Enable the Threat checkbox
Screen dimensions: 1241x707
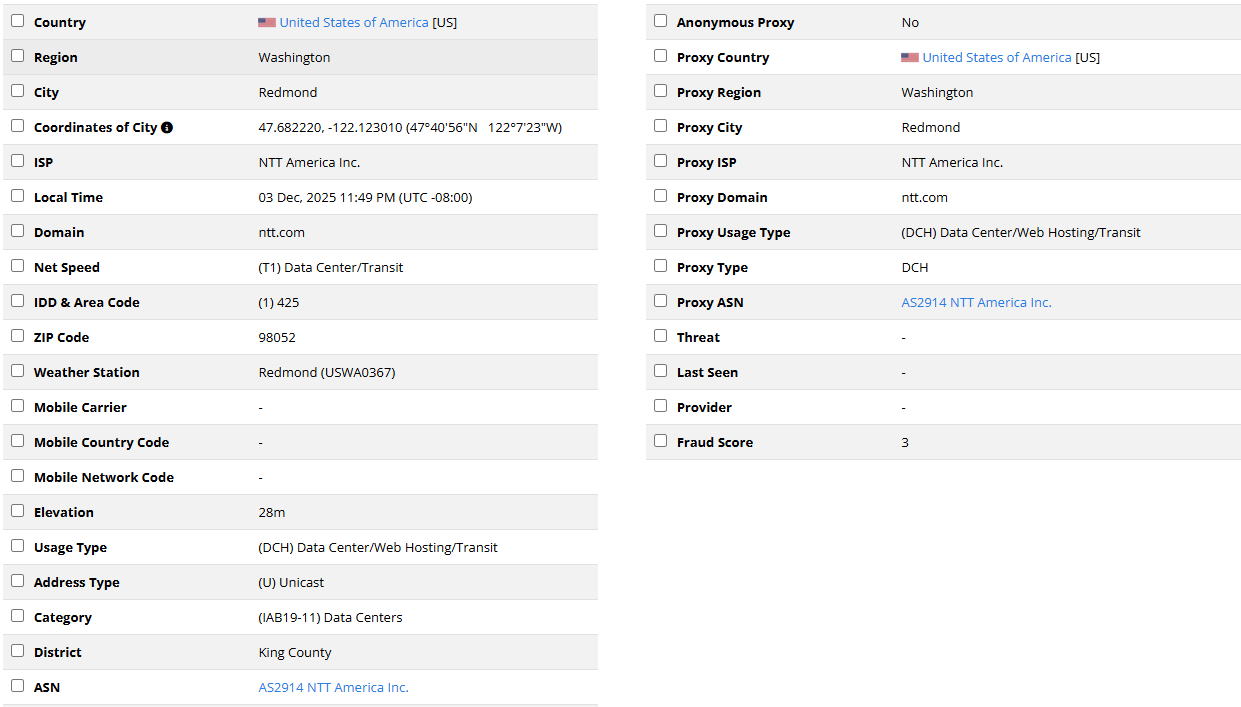point(661,336)
